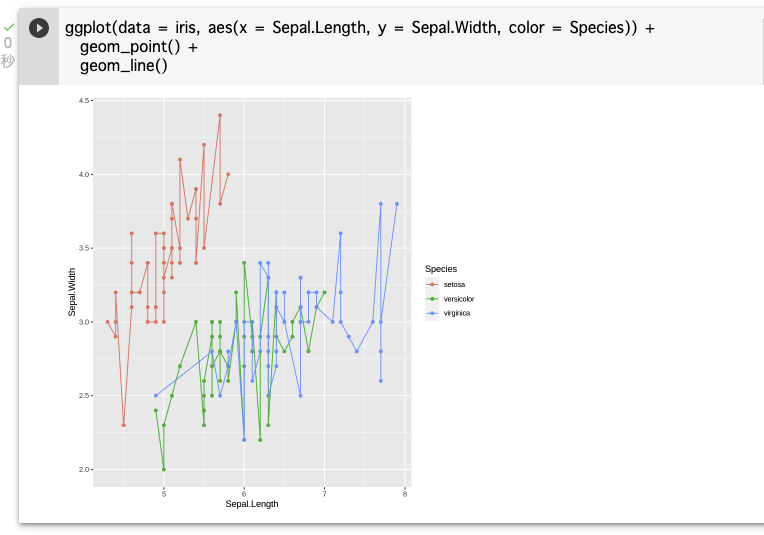Click the versicolor legend label text
This screenshot has height=535, width=764.
459,299
